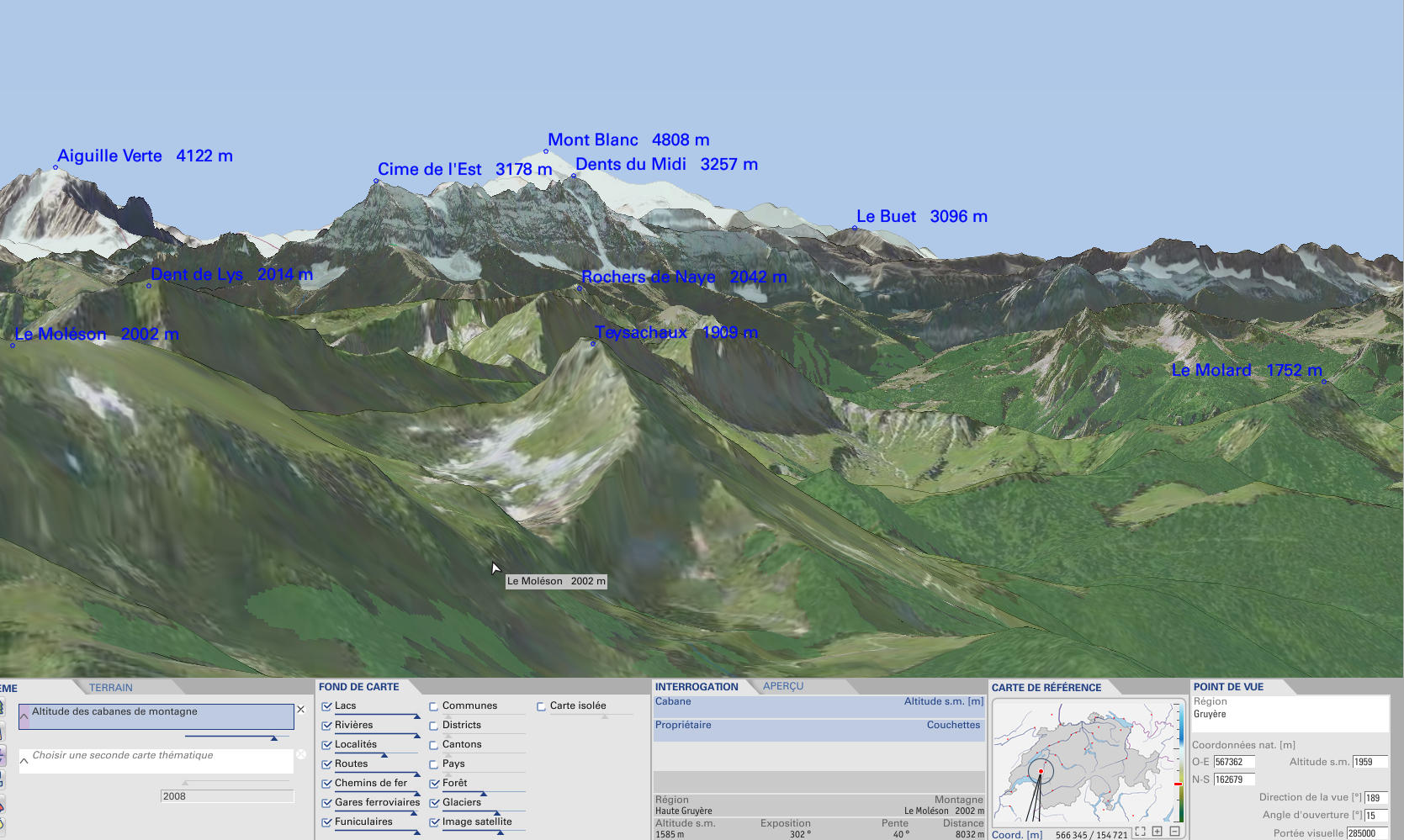
Task: Click the full-extent icon under reference map
Action: click(1140, 832)
